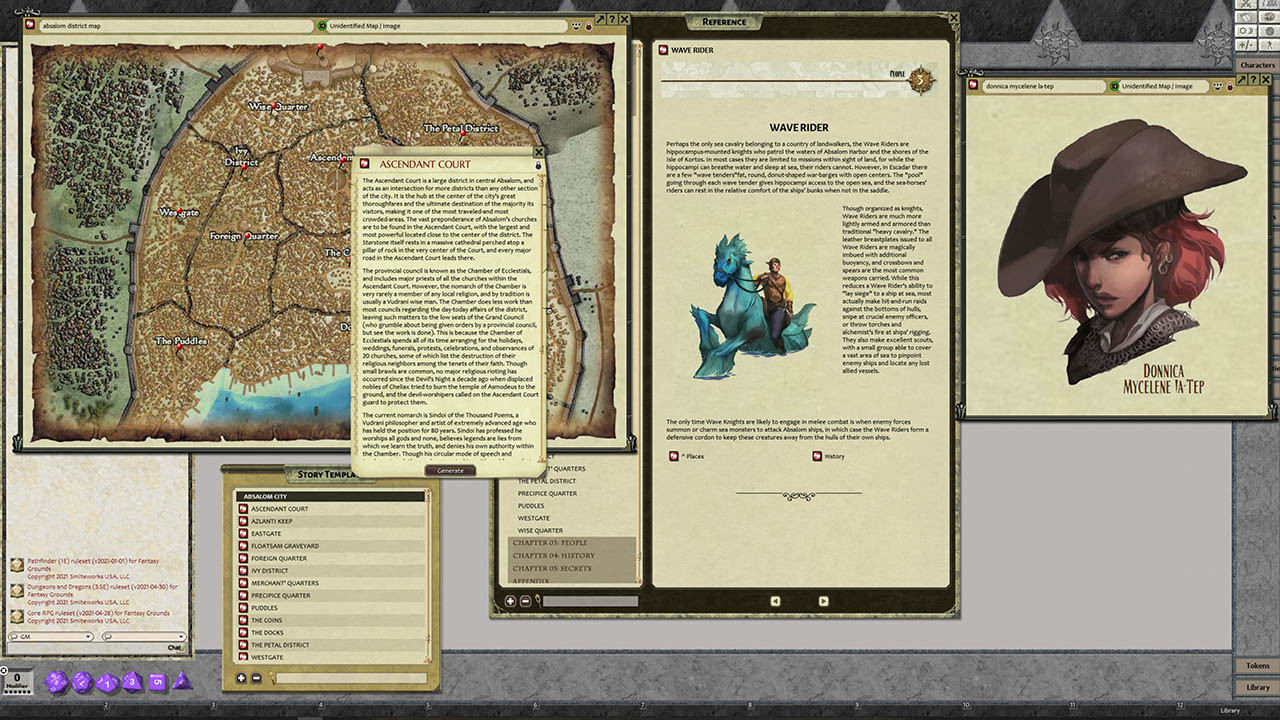
Task: Toggle the lock on the Ascendant Court window
Action: [x=539, y=164]
